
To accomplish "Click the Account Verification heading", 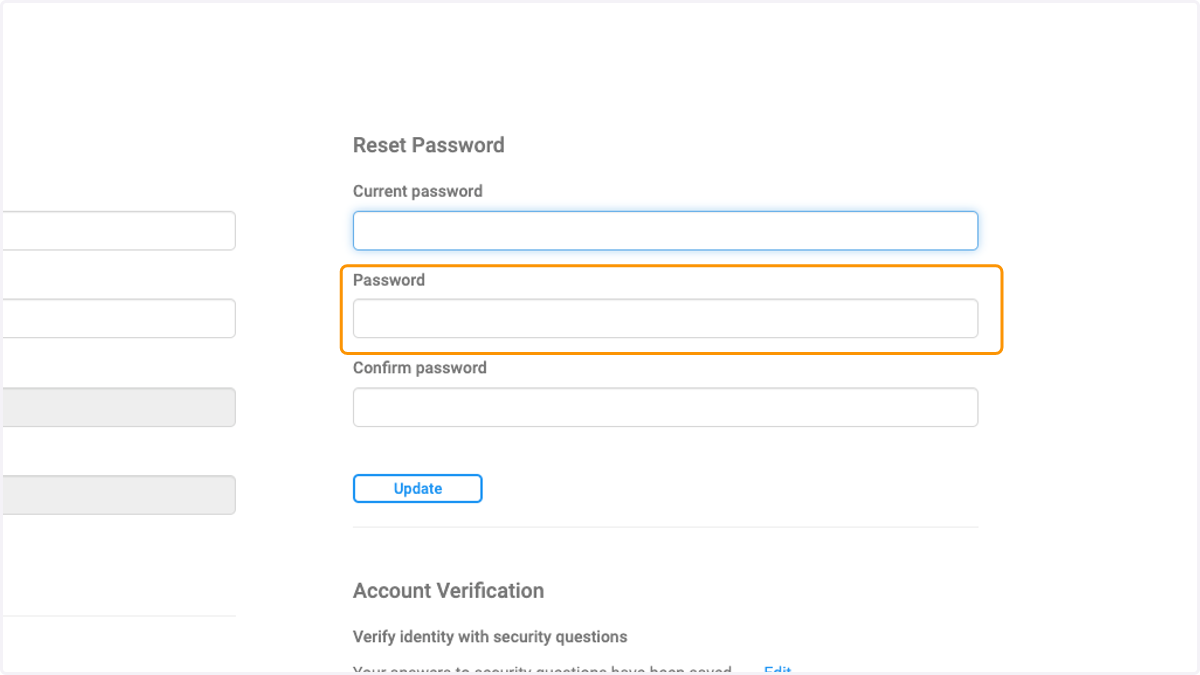I will click(x=448, y=591).
